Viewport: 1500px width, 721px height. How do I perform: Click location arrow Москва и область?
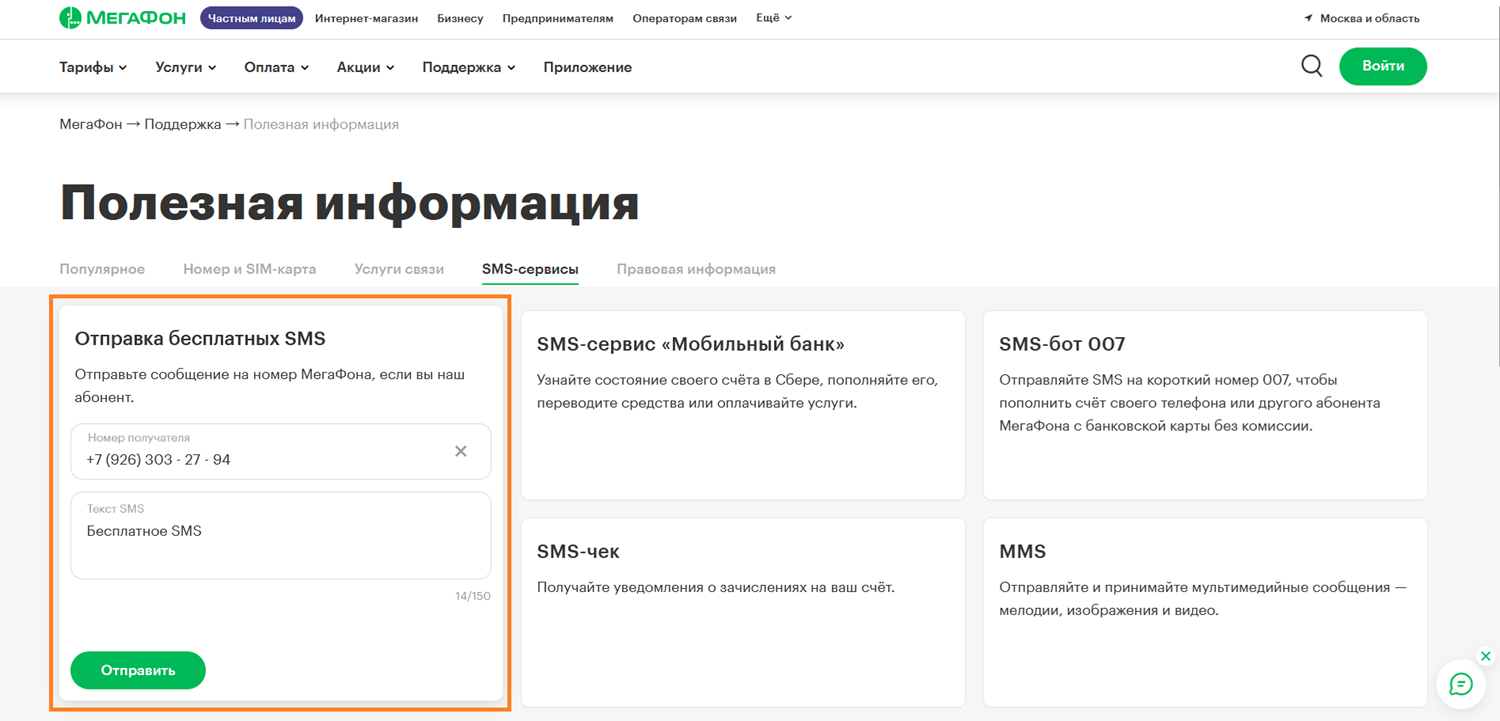coord(1362,18)
